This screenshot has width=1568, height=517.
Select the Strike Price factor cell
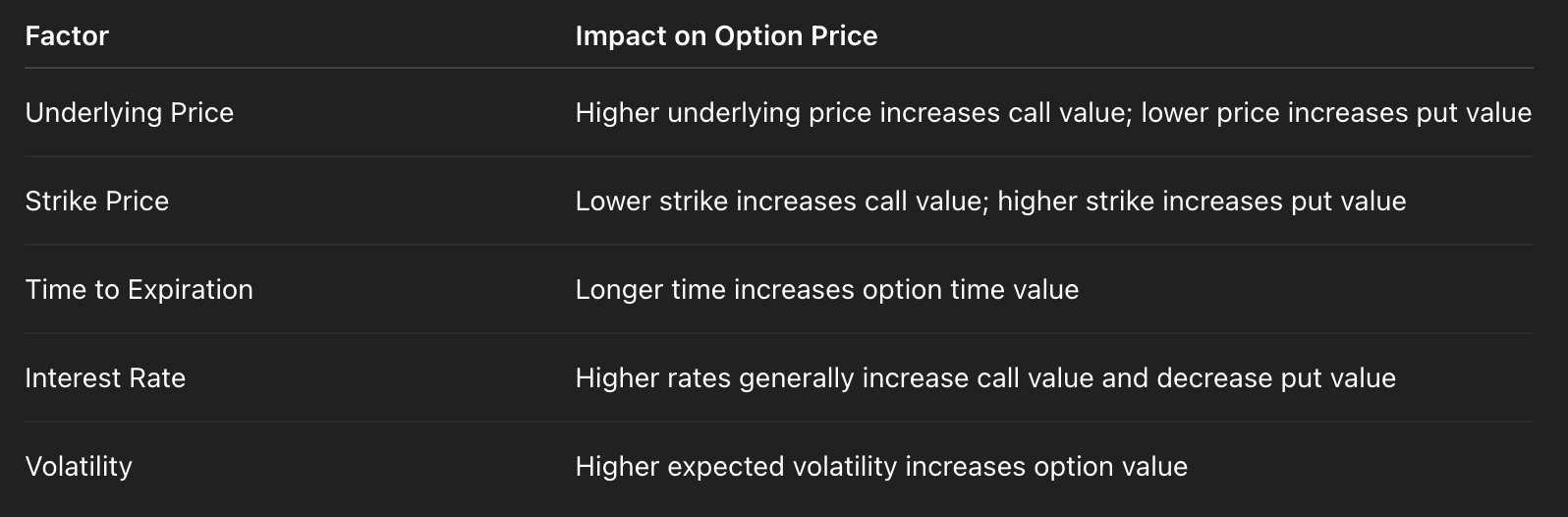(x=97, y=201)
